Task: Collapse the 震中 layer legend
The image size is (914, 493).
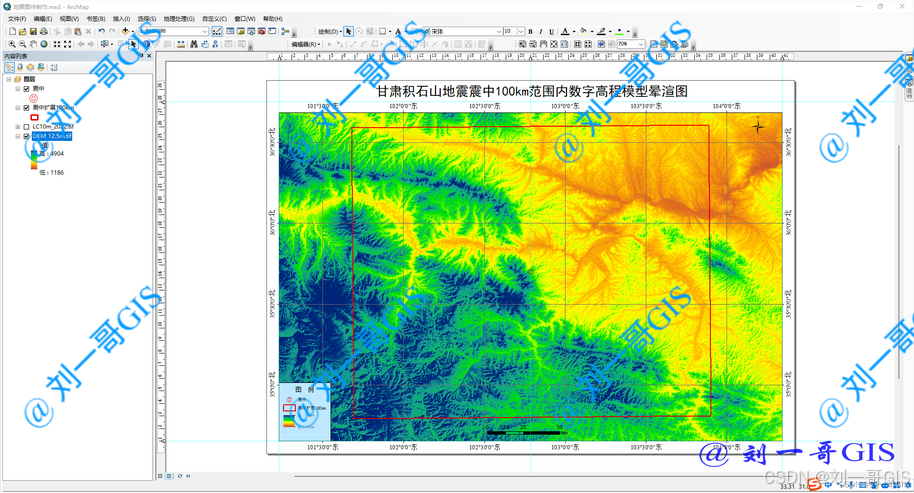Action: point(17,89)
